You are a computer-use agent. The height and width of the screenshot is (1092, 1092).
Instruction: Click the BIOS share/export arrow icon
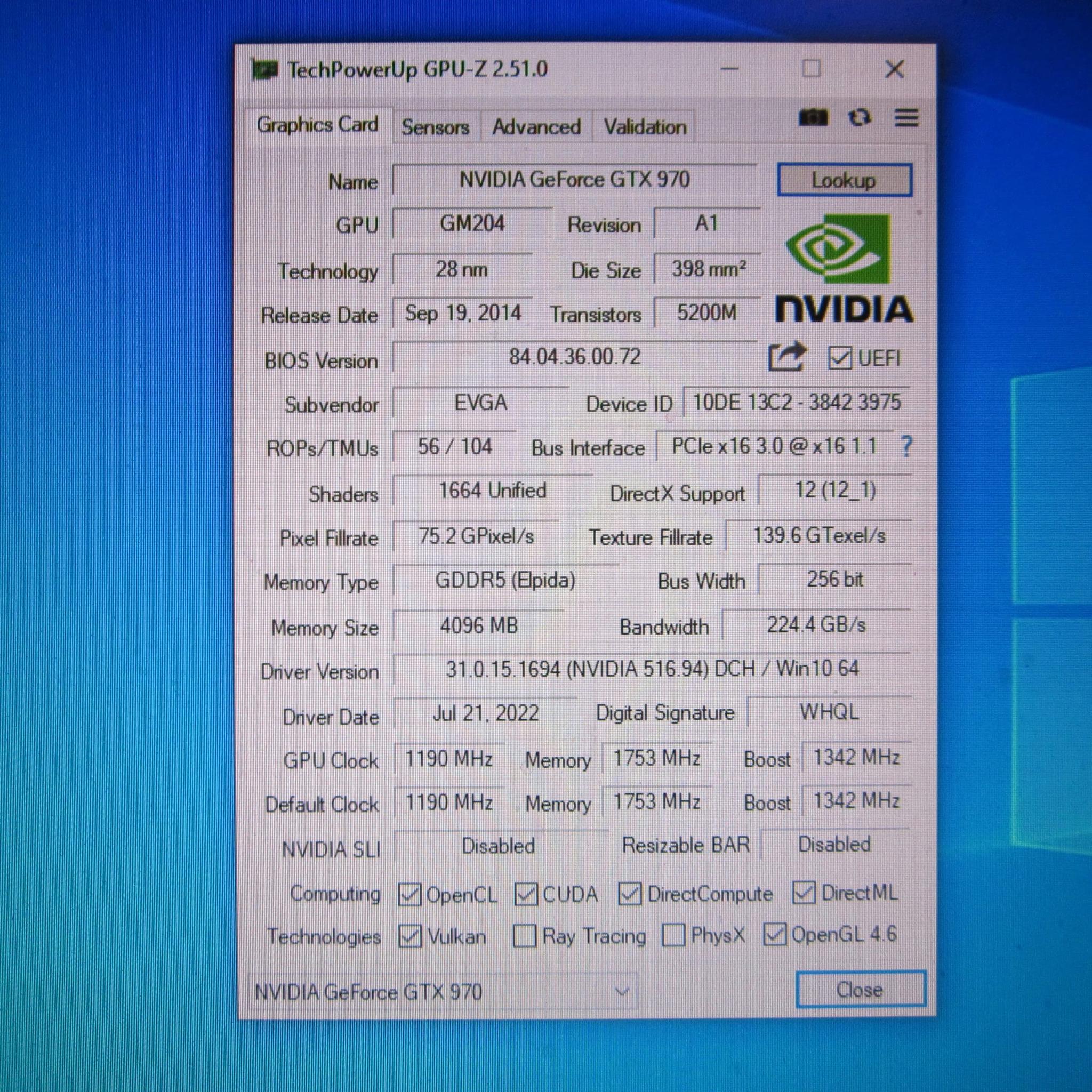787,356
